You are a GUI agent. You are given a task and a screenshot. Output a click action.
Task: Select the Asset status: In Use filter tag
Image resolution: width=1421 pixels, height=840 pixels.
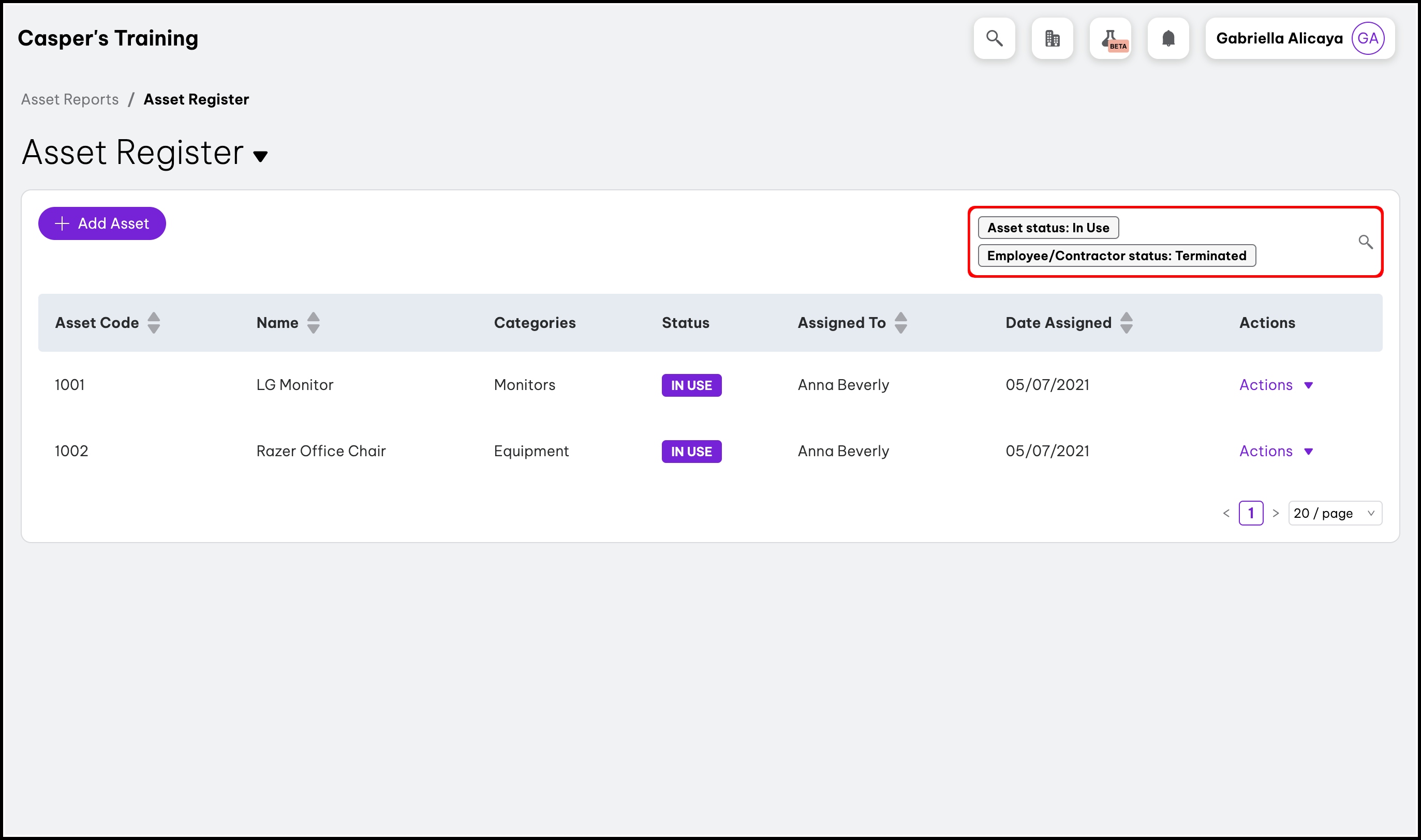click(1048, 228)
